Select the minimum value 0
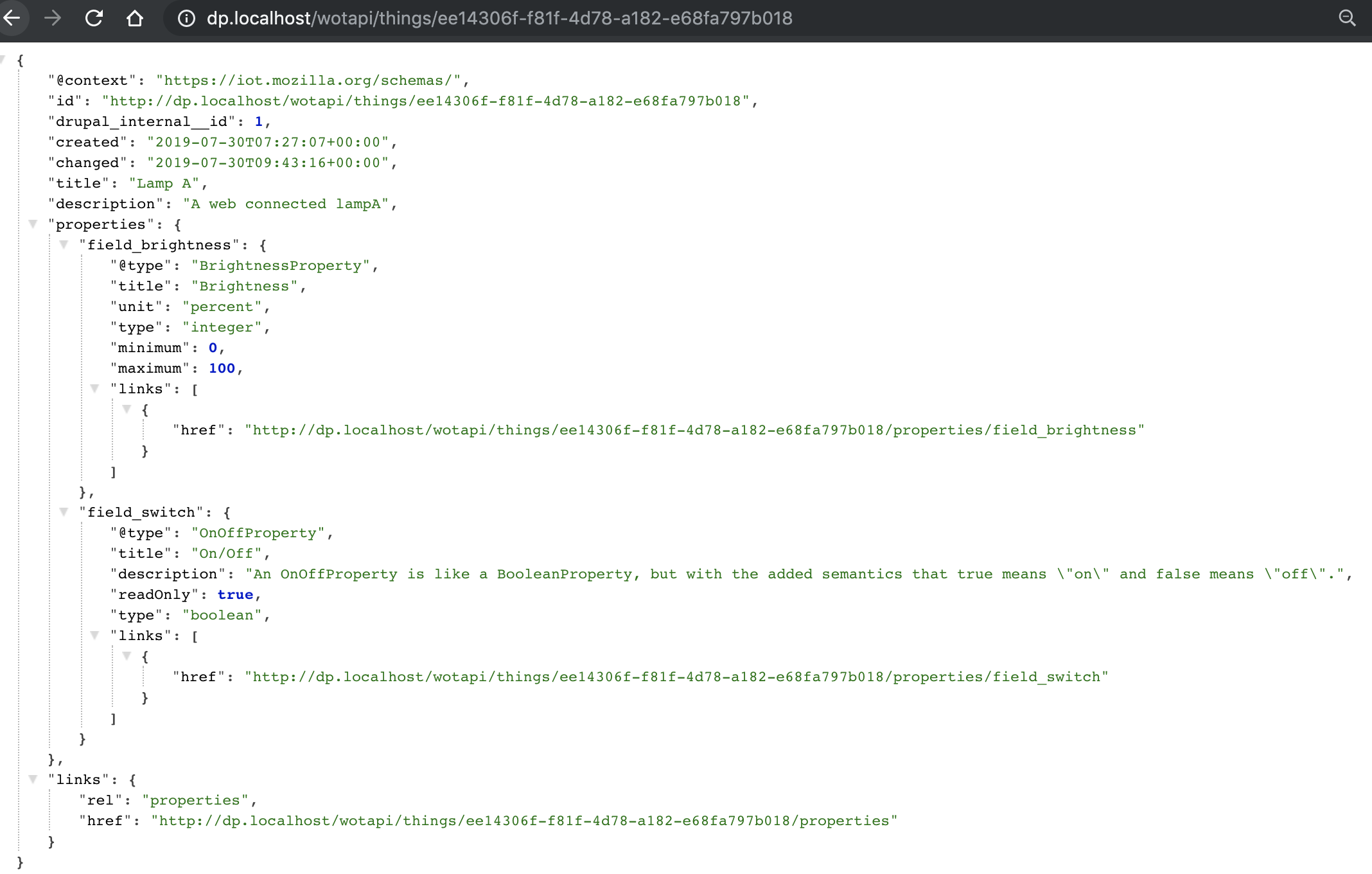Viewport: 1372px width, 874px height. click(x=213, y=348)
